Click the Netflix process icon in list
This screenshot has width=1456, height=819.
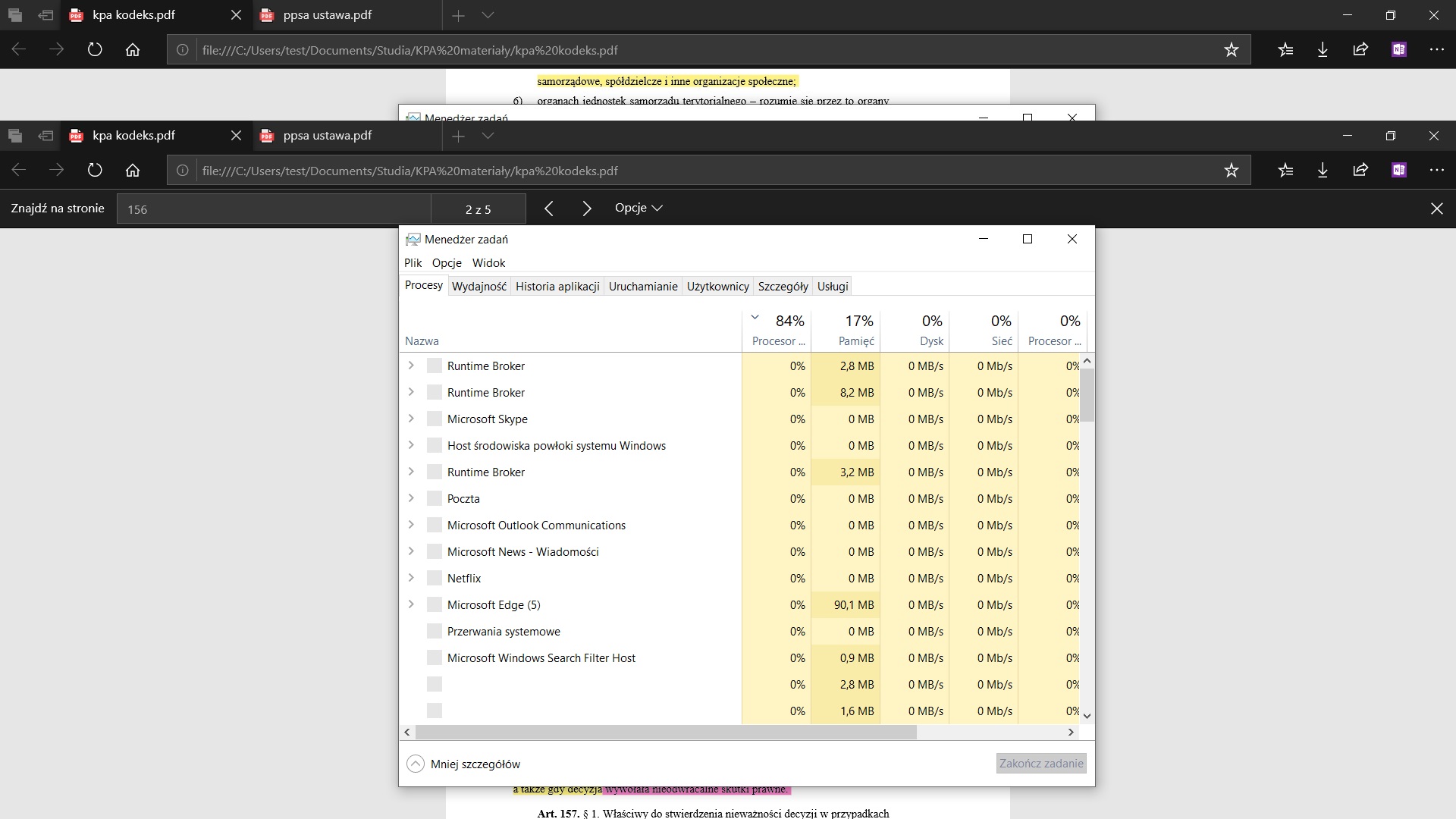435,578
